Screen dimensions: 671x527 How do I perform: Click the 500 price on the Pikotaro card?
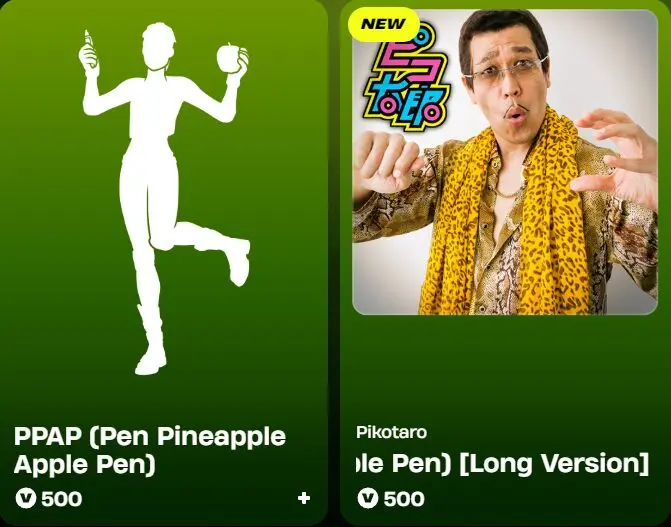click(404, 498)
